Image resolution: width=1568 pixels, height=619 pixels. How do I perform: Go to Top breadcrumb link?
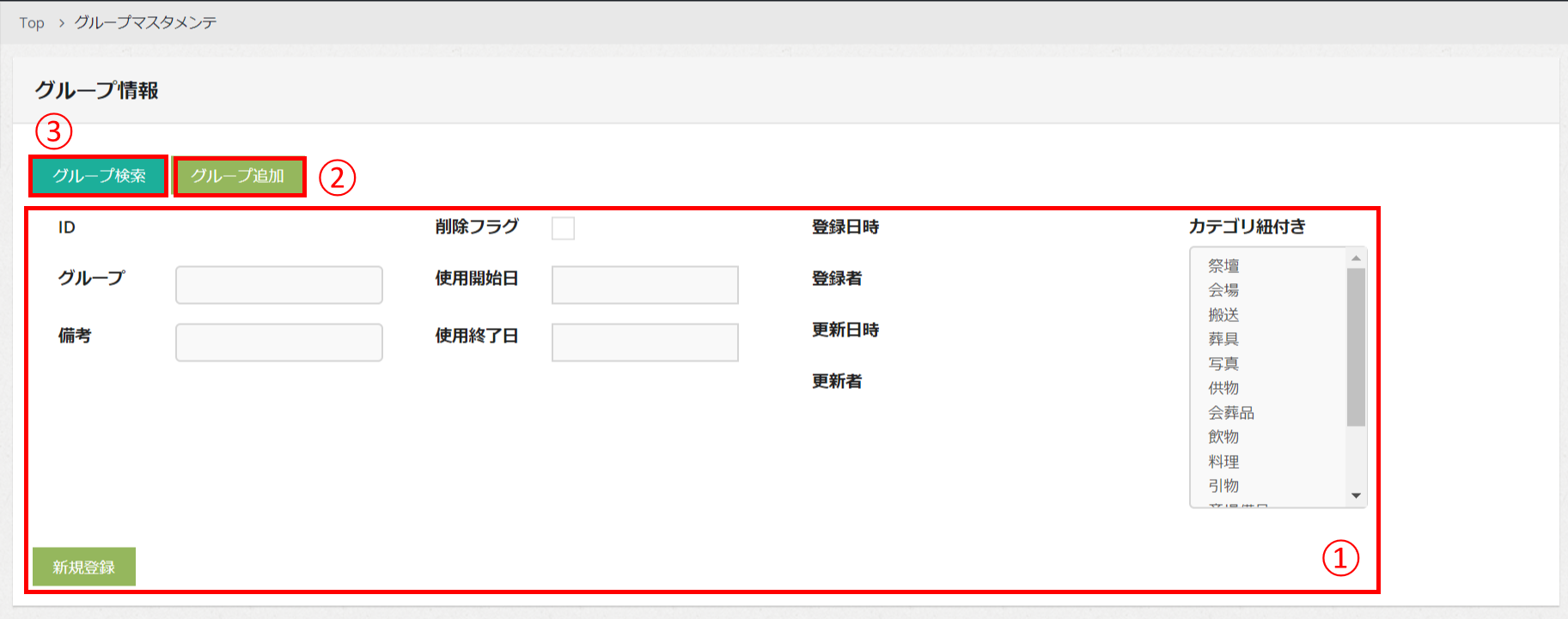[x=32, y=23]
